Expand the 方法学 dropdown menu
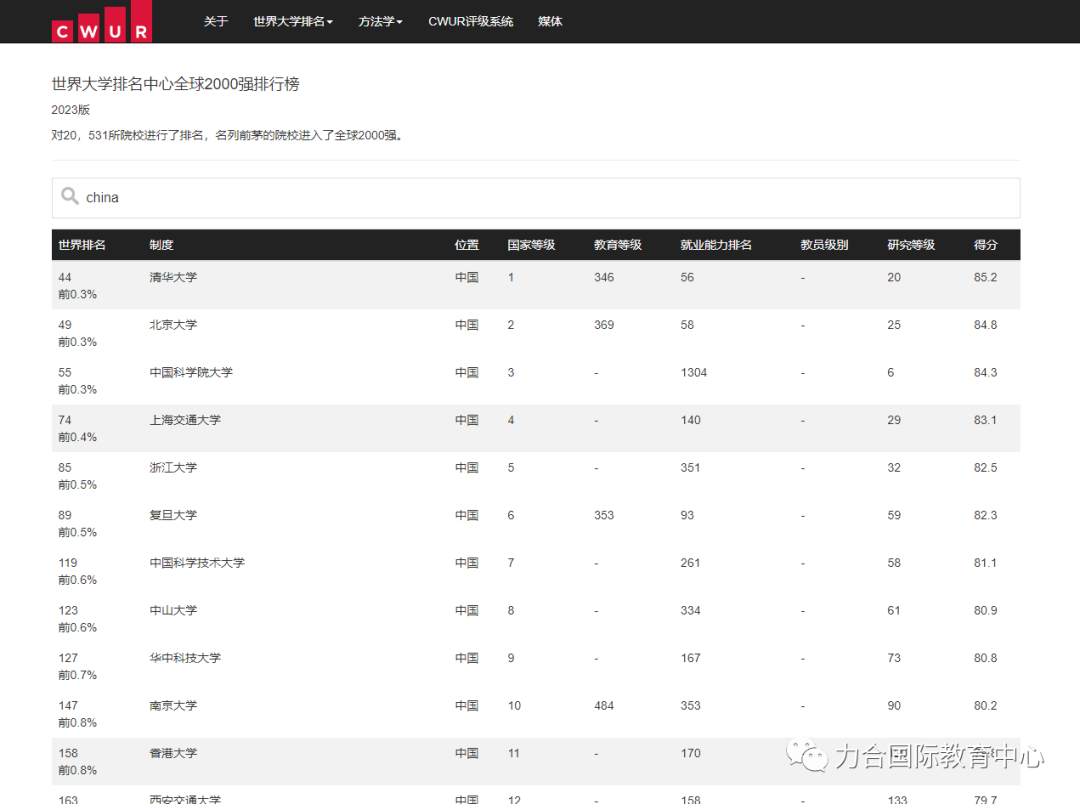This screenshot has height=804, width=1080. 380,21
